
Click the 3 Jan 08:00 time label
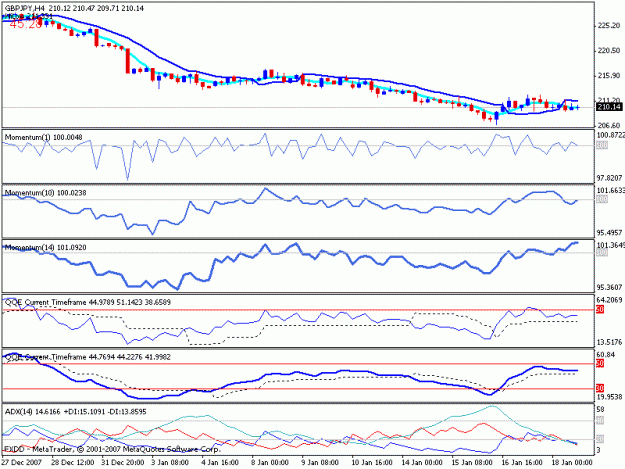pos(170,463)
